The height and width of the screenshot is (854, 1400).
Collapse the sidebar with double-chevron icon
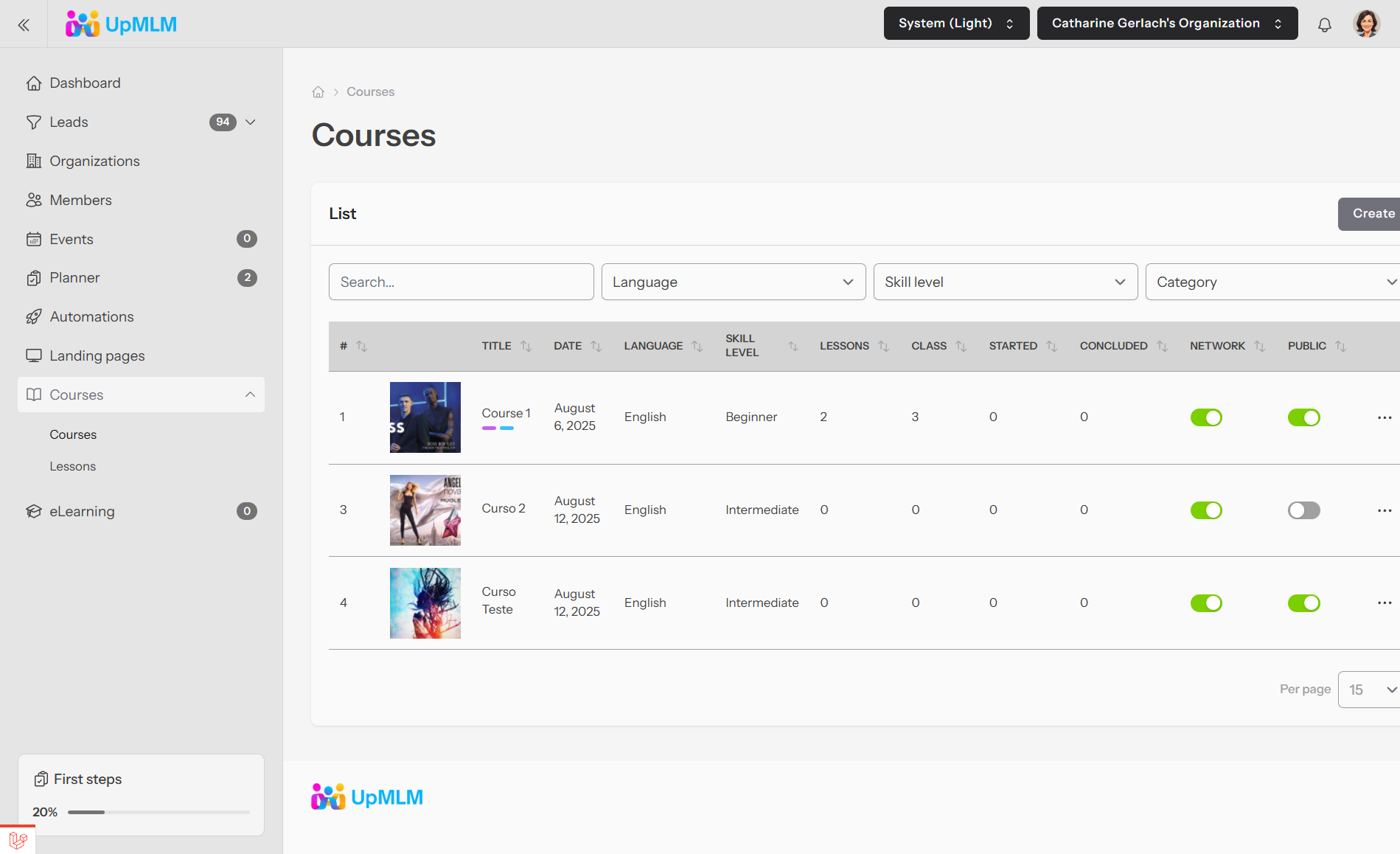(x=24, y=25)
